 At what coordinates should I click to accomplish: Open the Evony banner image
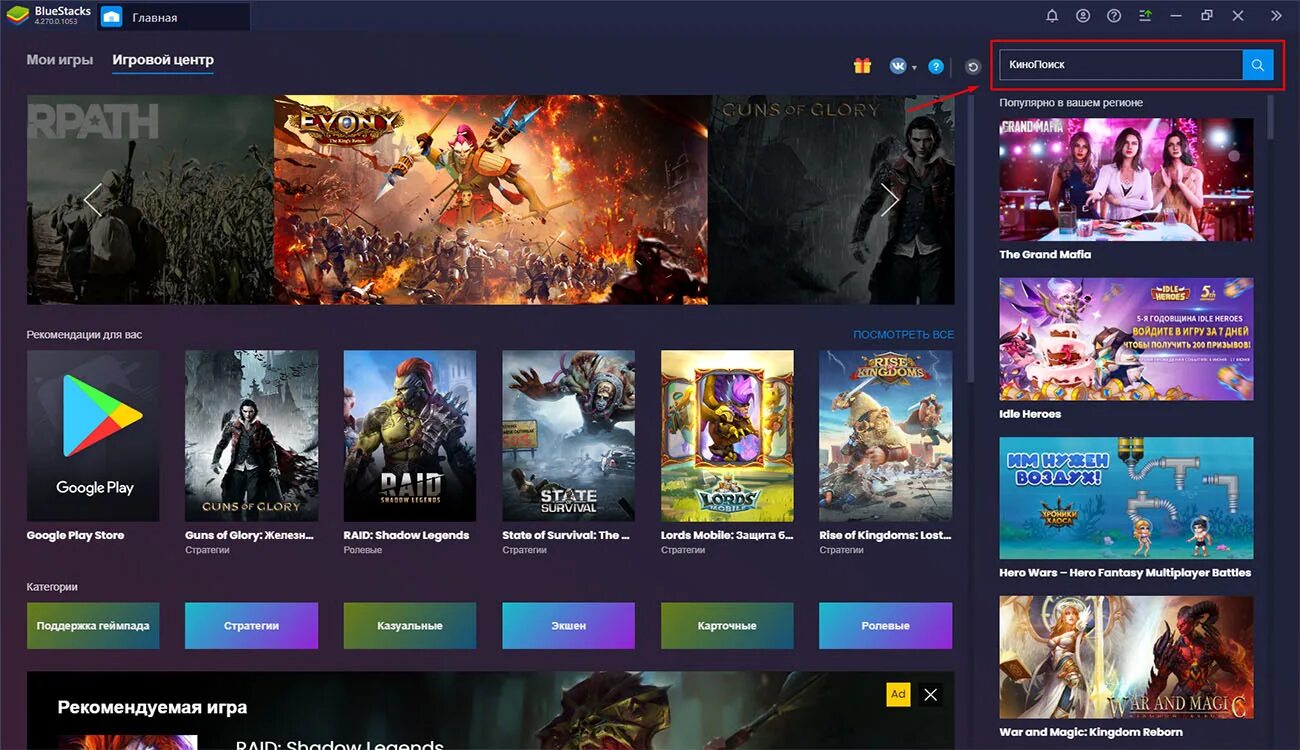click(491, 200)
